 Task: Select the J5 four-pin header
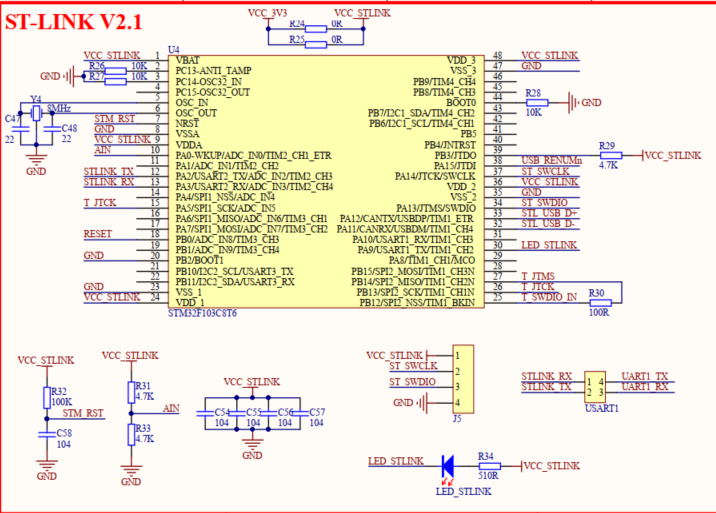pyautogui.click(x=463, y=379)
